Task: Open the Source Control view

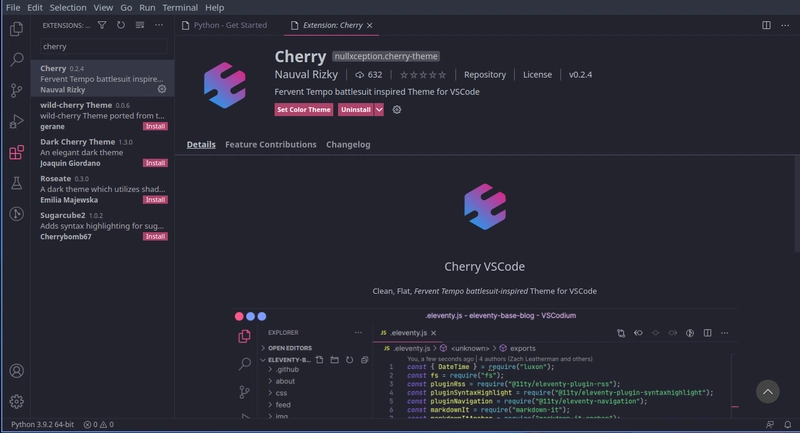Action: (x=16, y=90)
